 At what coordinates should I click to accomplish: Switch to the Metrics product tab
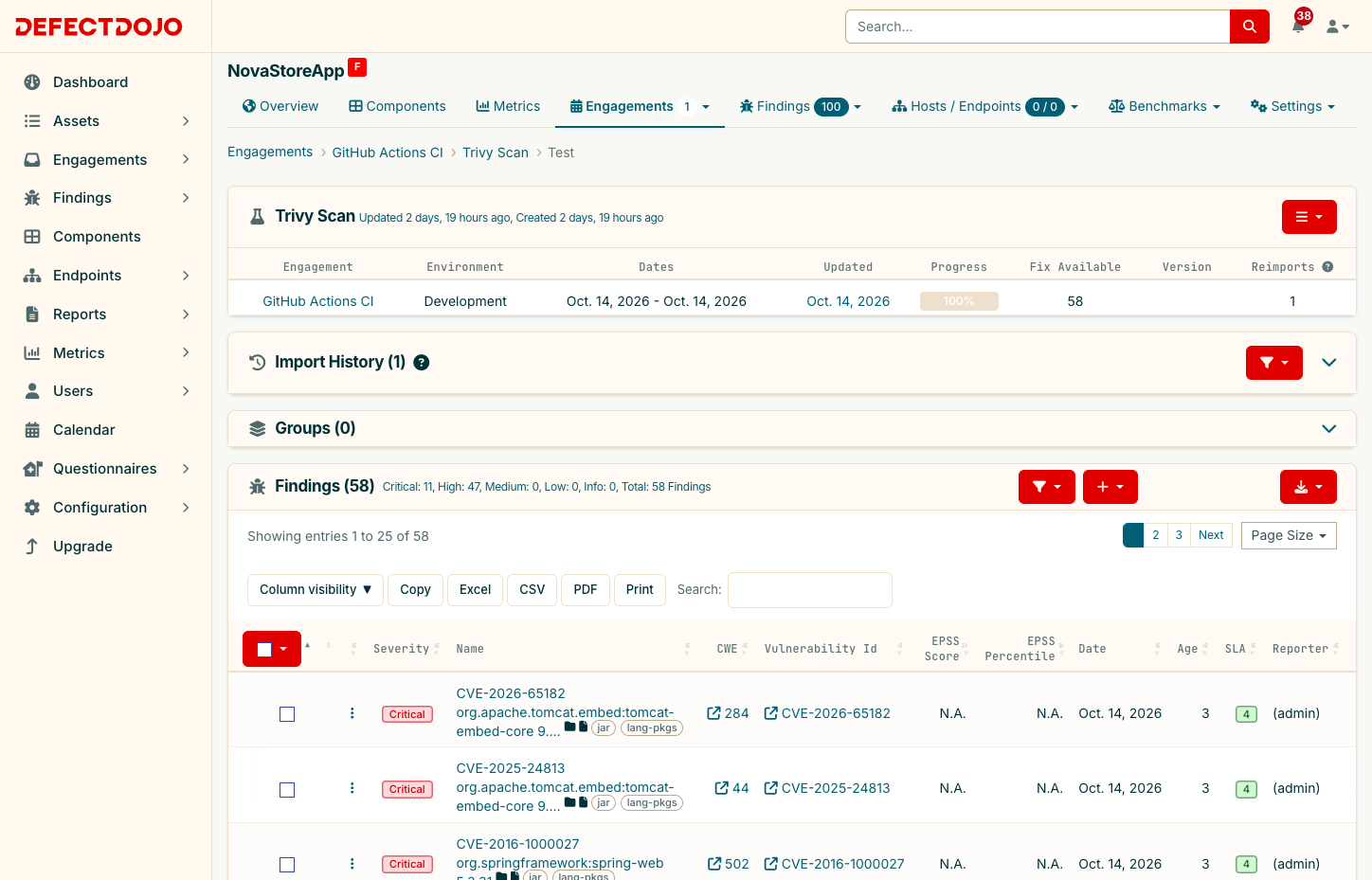click(508, 106)
